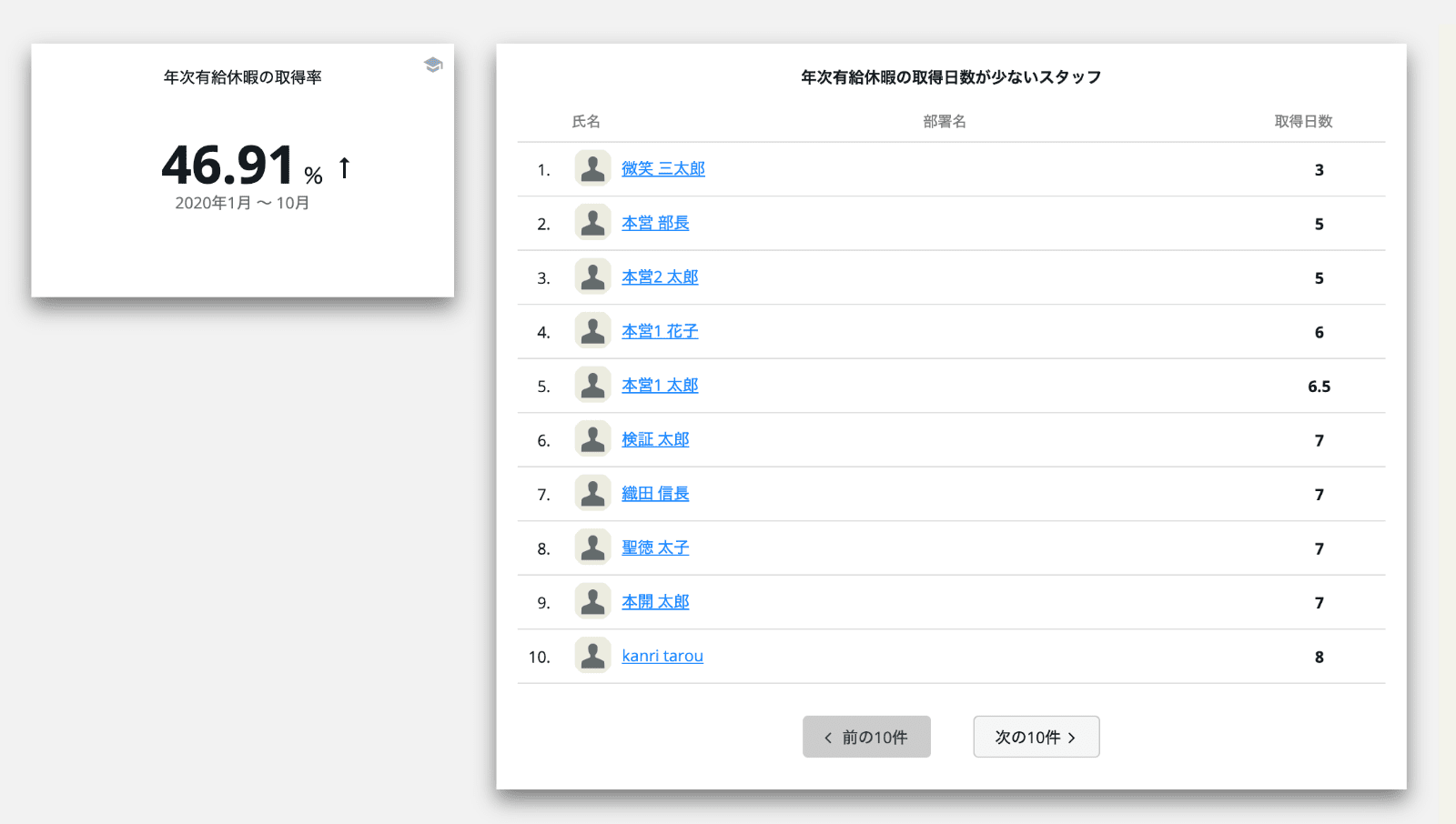Open staff link 本営1 太郎
This screenshot has height=824, width=1456.
point(660,386)
